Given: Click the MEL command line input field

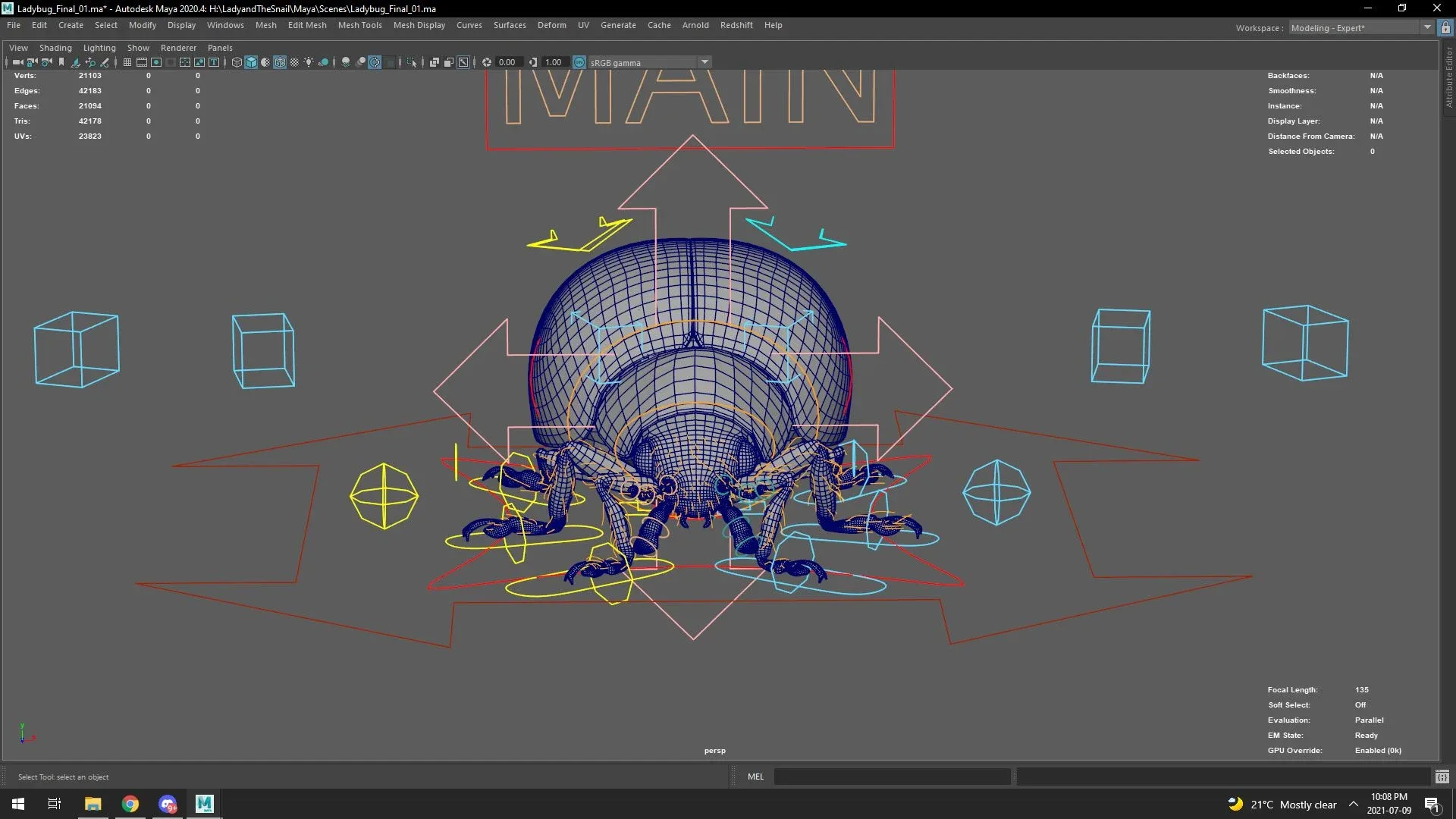Looking at the screenshot, I should (x=892, y=777).
